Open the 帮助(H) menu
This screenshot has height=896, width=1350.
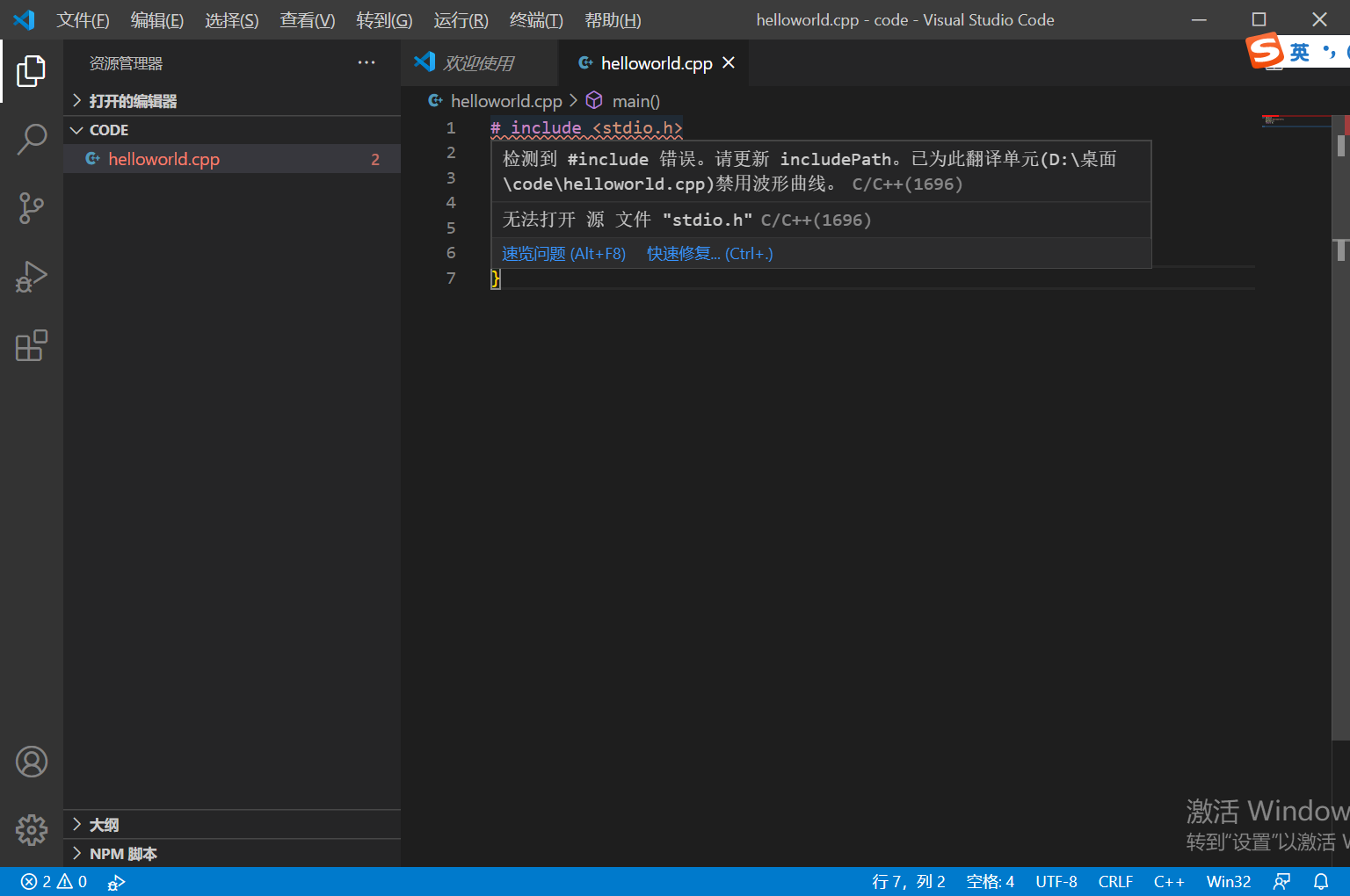point(613,20)
